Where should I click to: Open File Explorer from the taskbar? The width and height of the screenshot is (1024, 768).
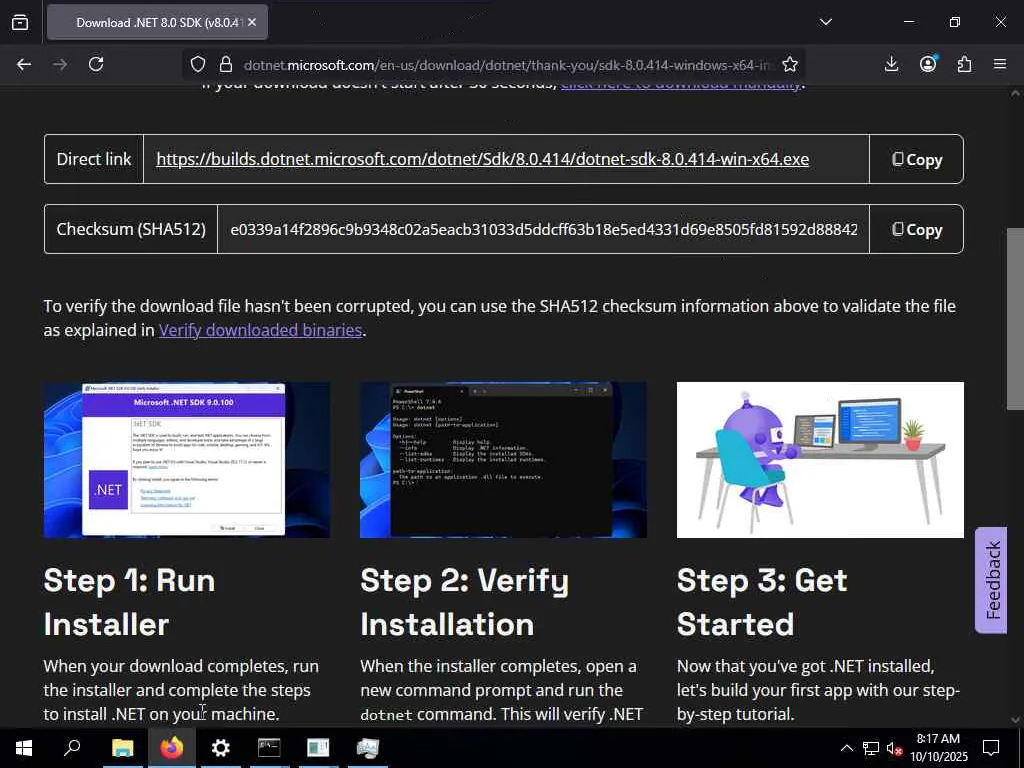122,748
